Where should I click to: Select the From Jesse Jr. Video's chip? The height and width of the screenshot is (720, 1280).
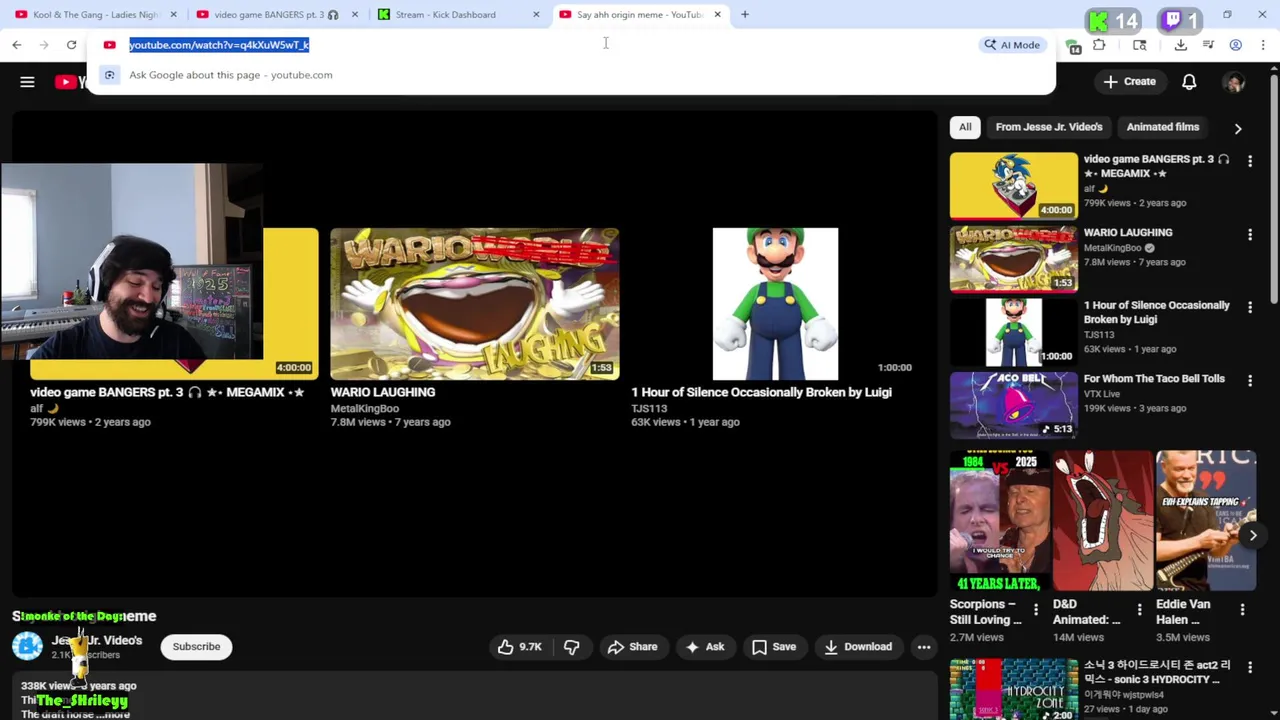coord(1049,127)
